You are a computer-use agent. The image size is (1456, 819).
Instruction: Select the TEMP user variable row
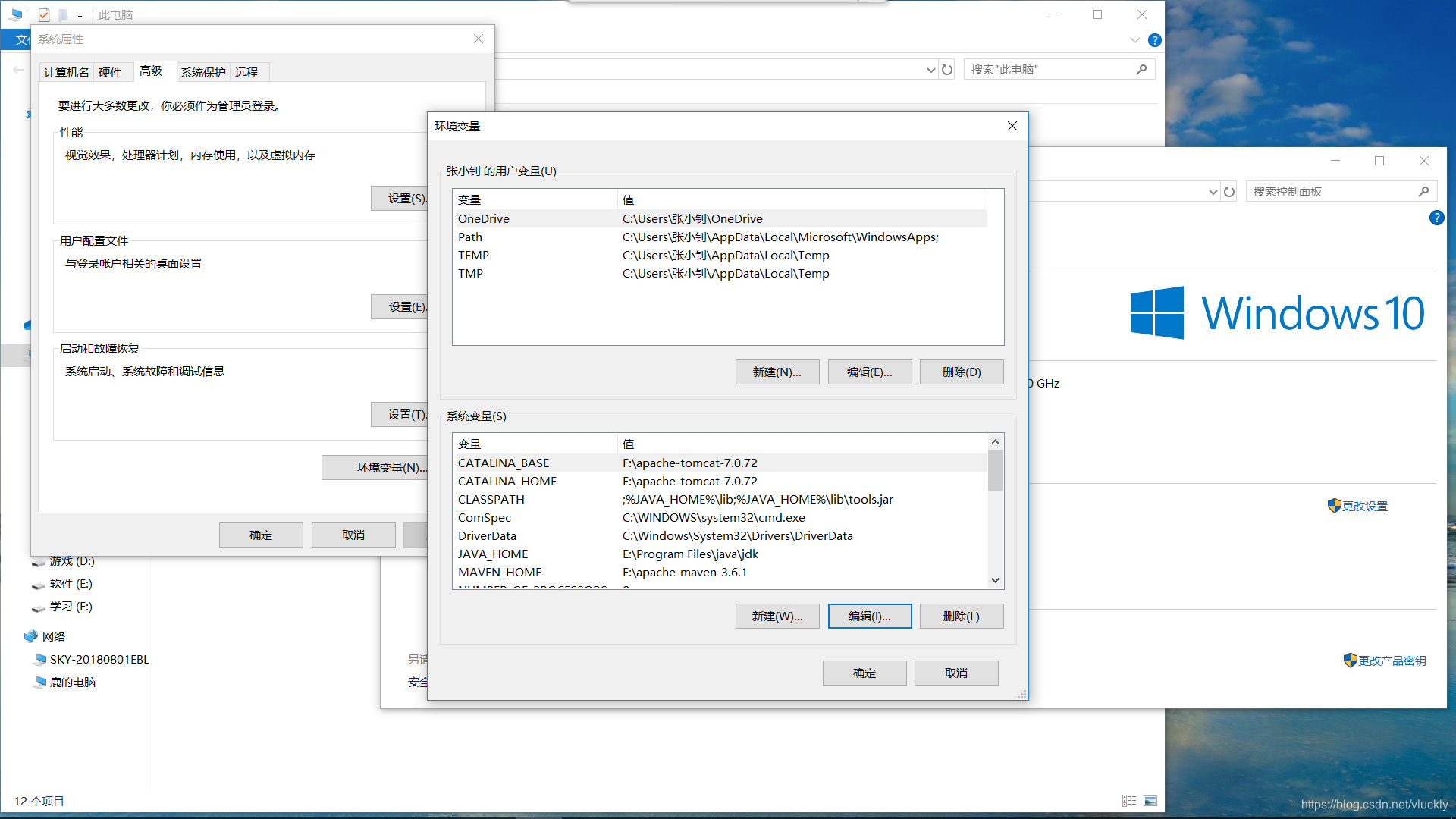pos(720,255)
